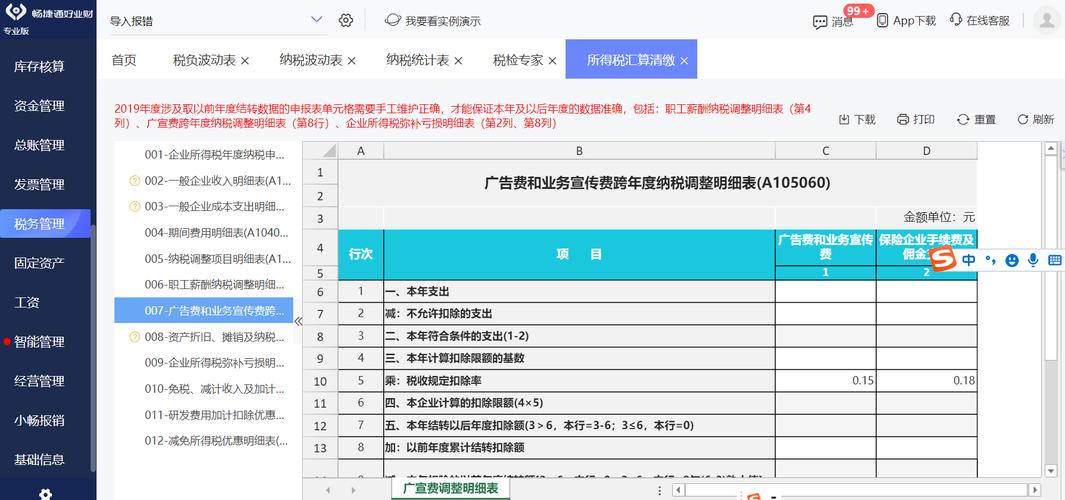1065x500 pixels.
Task: Open 经营管理 in the sidebar
Action: 39,381
